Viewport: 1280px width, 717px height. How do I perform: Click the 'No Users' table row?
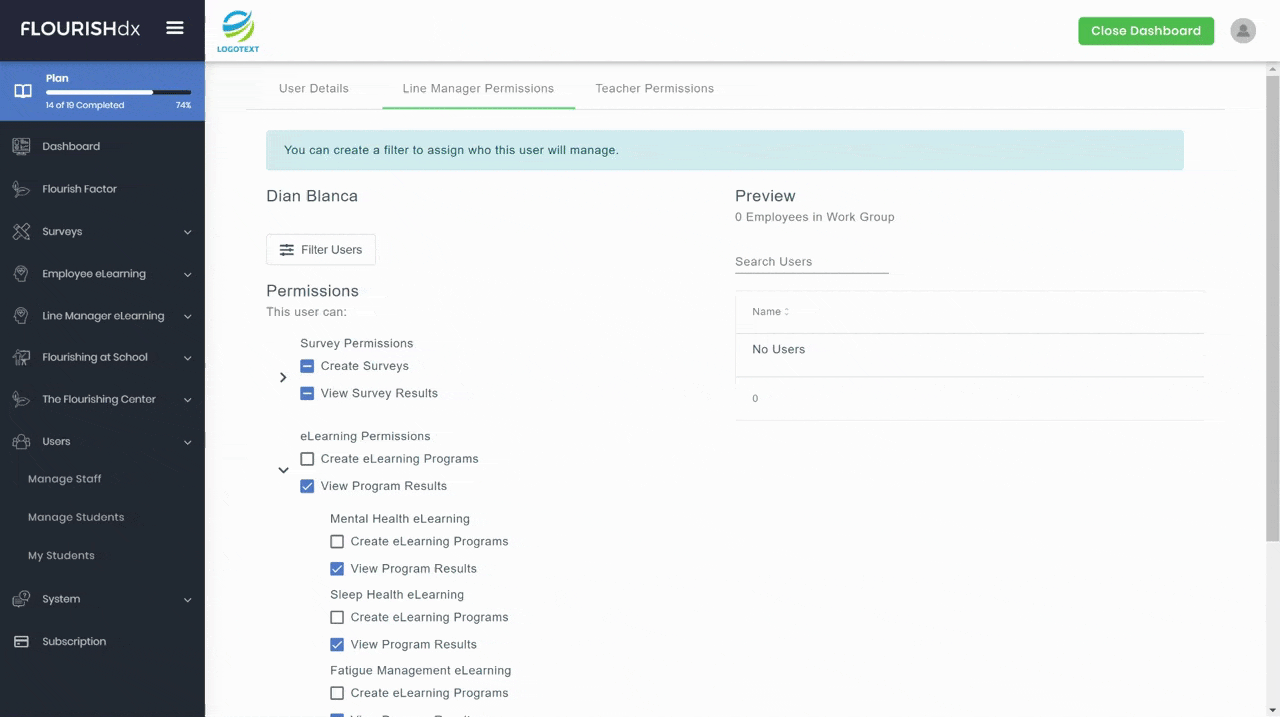click(970, 350)
